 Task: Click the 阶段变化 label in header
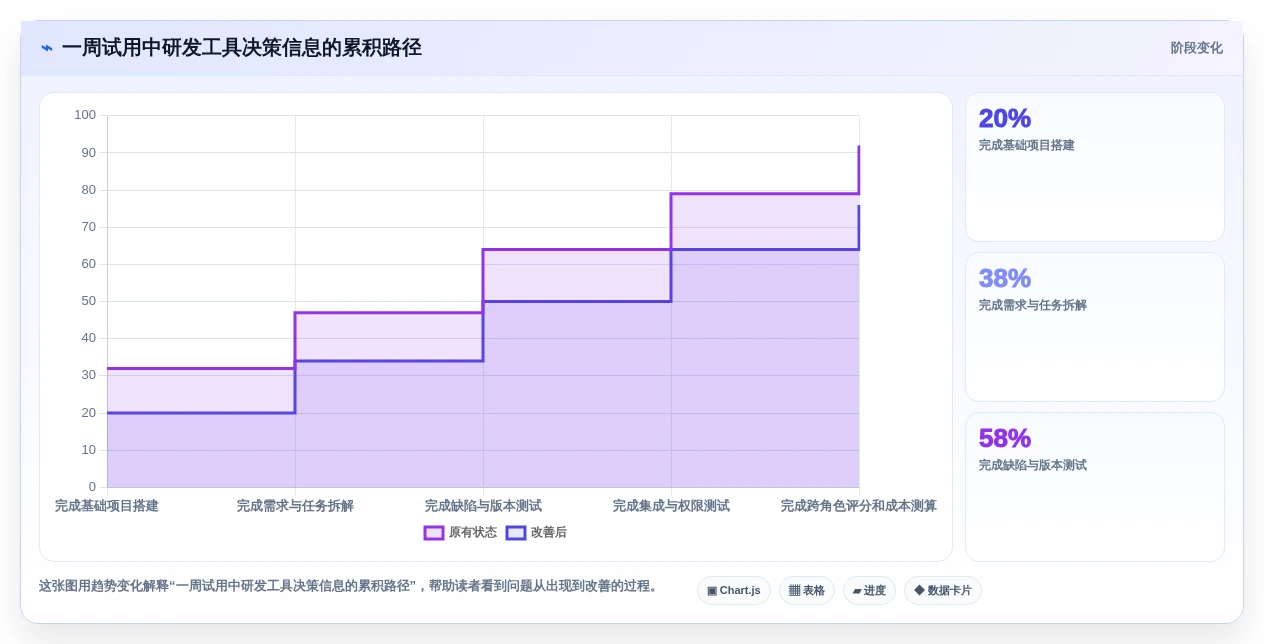click(x=1197, y=48)
